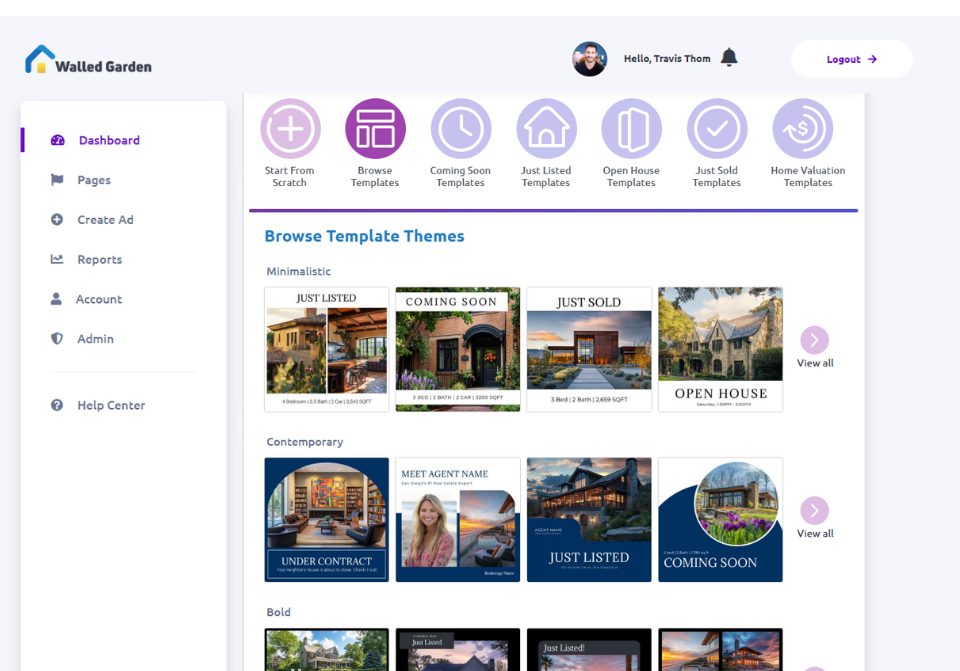Select the Under Contract contemporary template
The height and width of the screenshot is (671, 960).
[326, 519]
